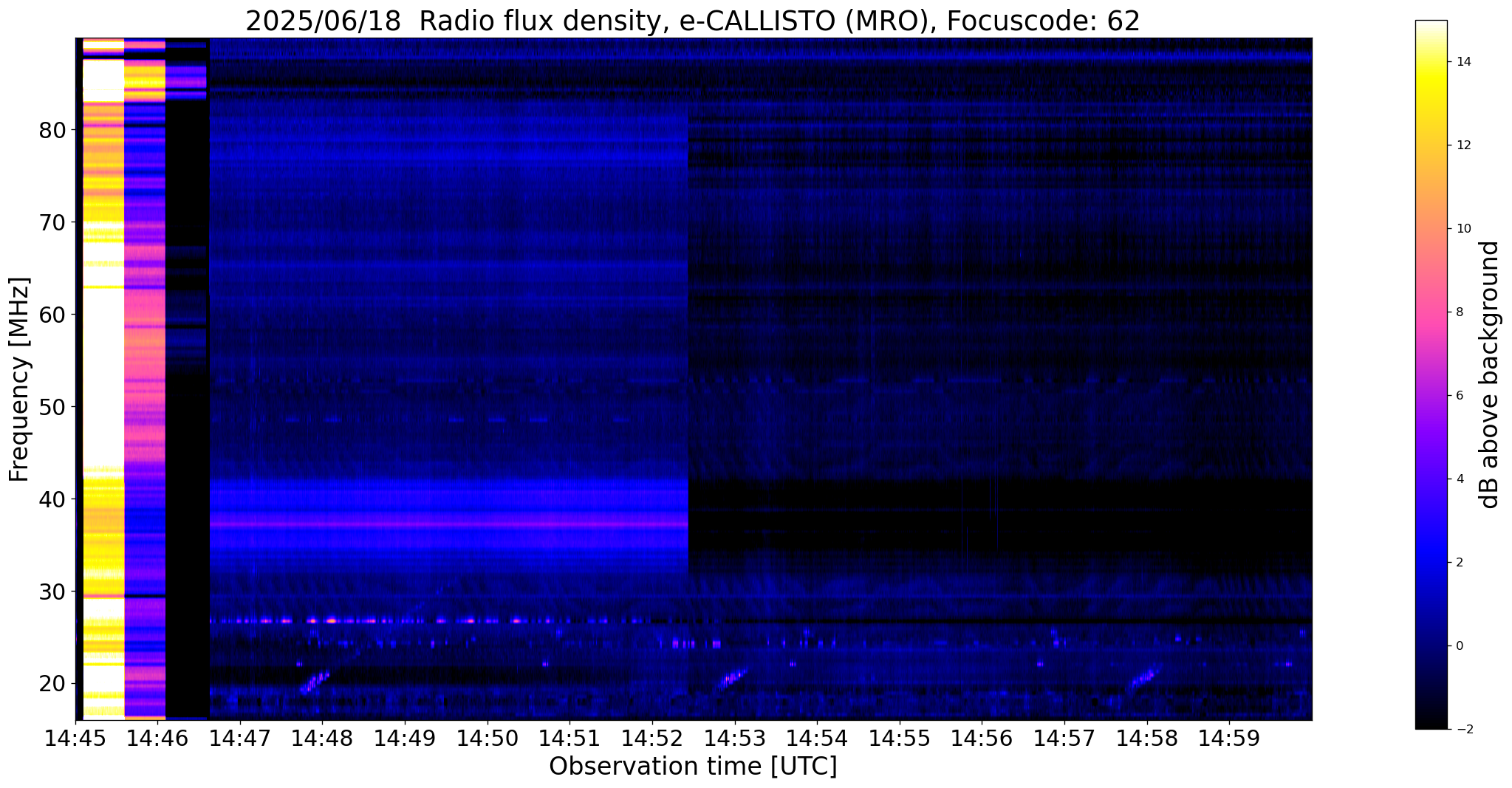Click the colorbar tick label 10
1512x788 pixels.
pyautogui.click(x=1463, y=229)
